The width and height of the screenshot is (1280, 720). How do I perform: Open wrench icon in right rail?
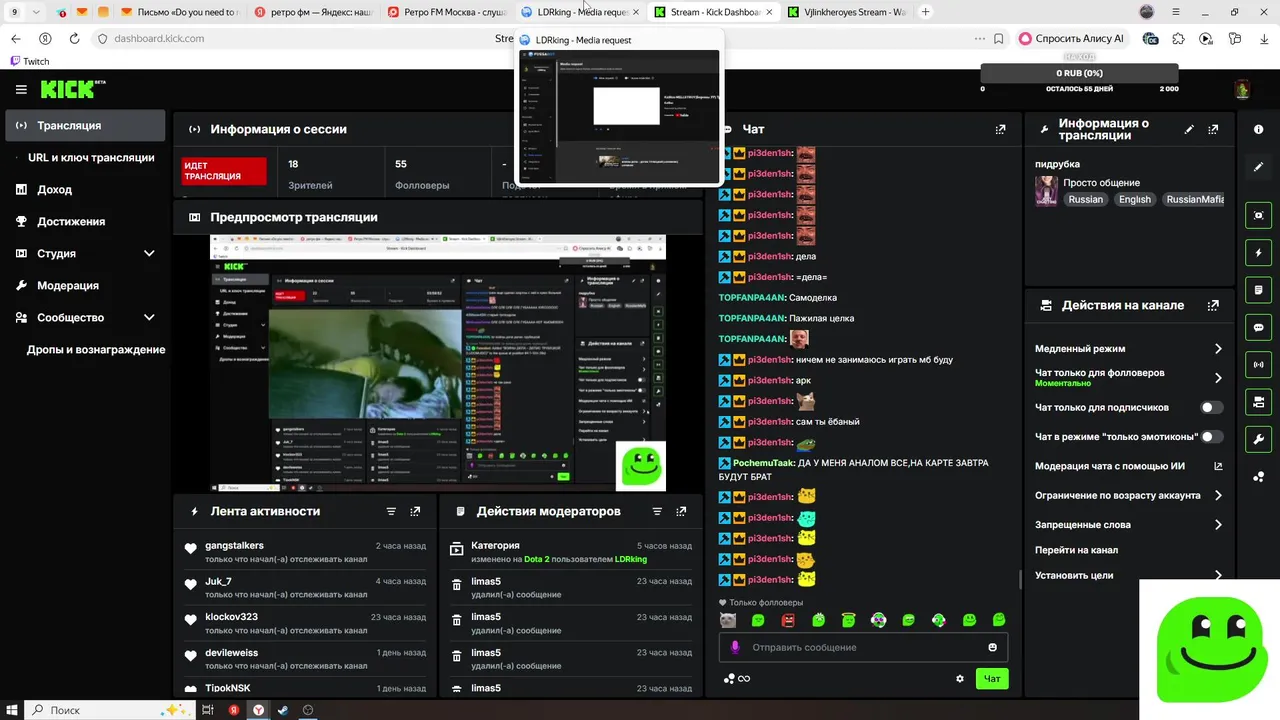click(x=1258, y=439)
